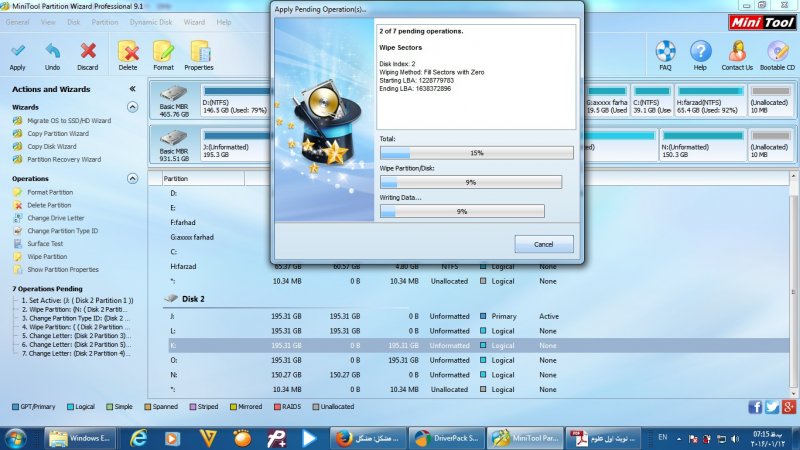Open the FAQ lifebuoy icon
Image resolution: width=800 pixels, height=450 pixels.
click(x=665, y=51)
